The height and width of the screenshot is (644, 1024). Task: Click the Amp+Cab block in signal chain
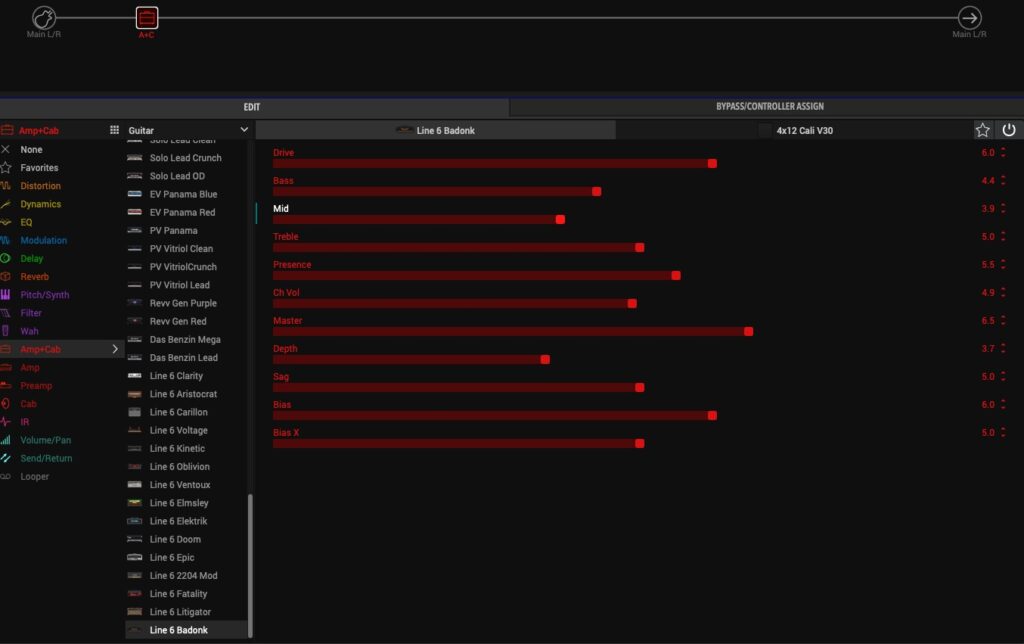coord(147,18)
